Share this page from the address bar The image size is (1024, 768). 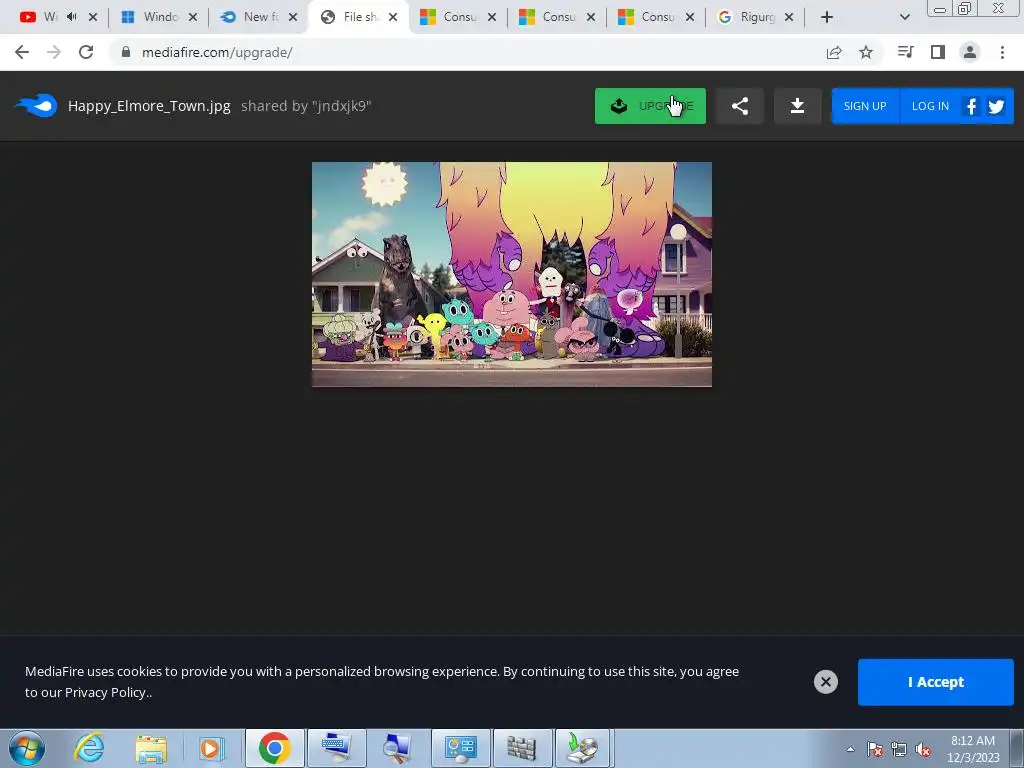(834, 52)
